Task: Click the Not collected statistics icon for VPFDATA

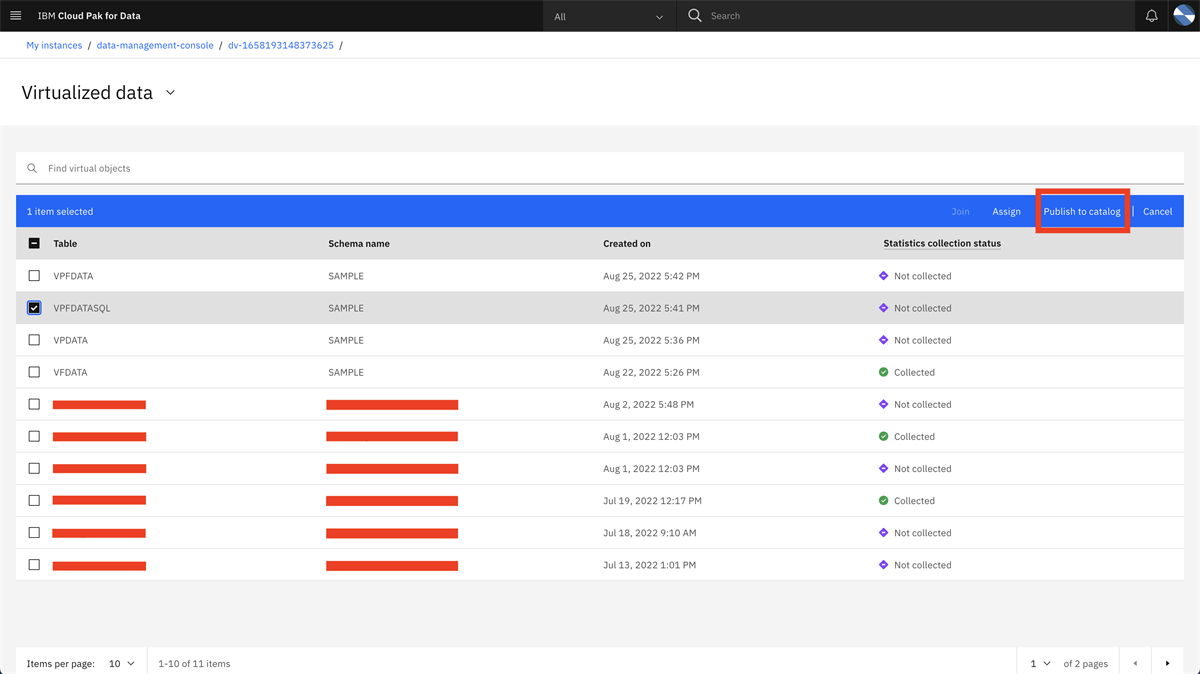Action: (x=884, y=275)
